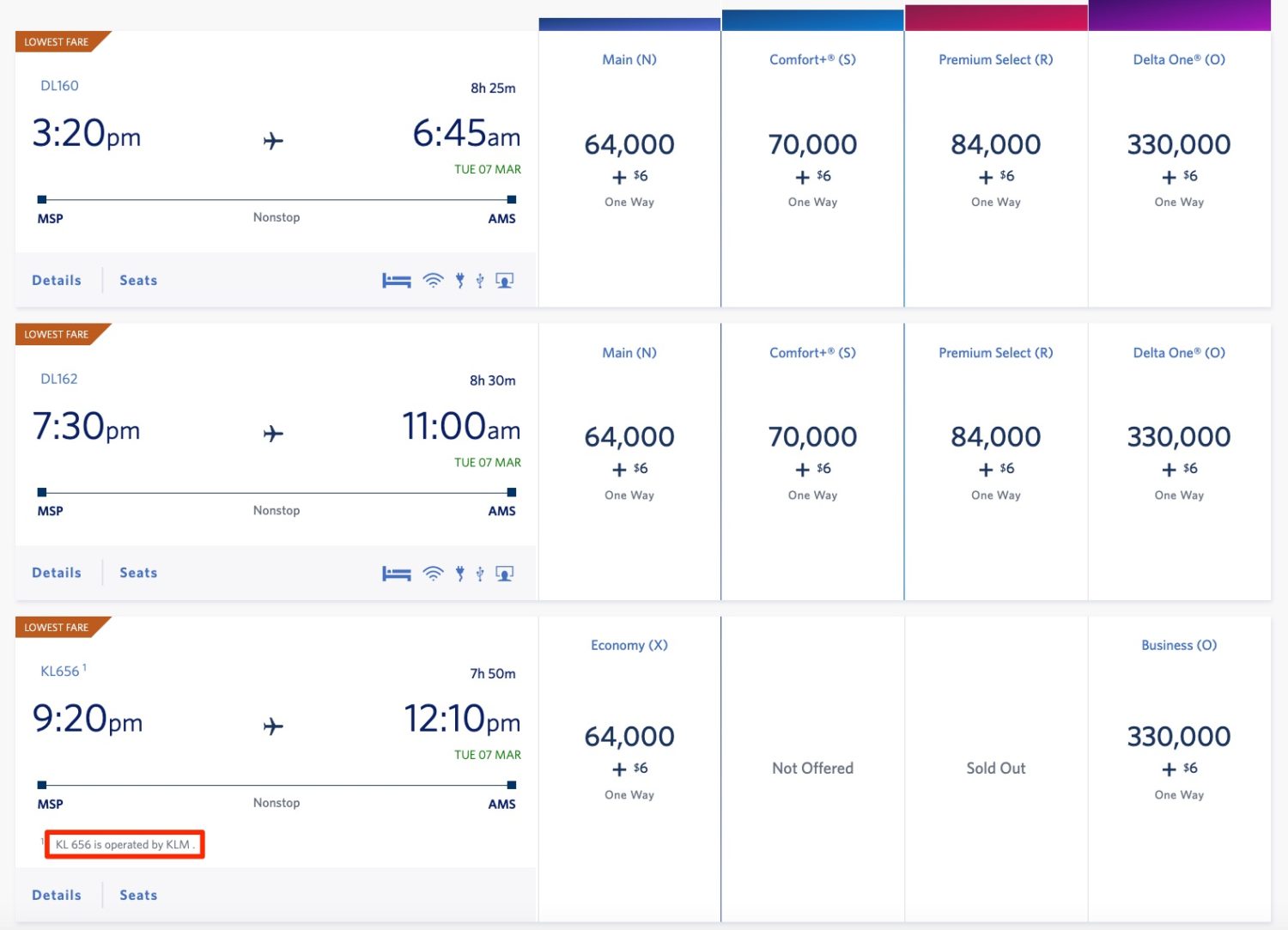View Seats for flight DL162
This screenshot has width=1288, height=930.
coord(138,573)
